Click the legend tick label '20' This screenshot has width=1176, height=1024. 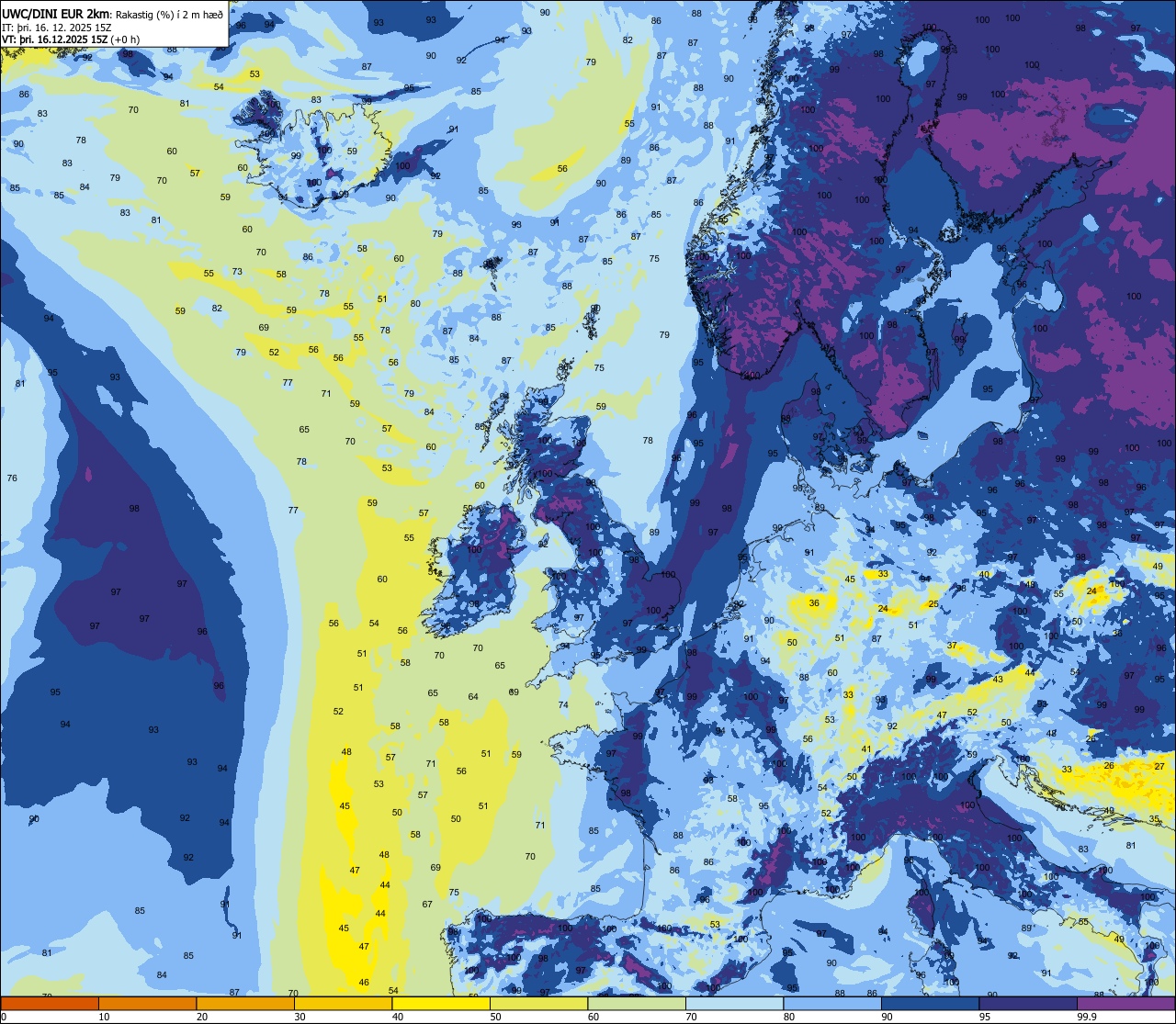pos(202,1017)
